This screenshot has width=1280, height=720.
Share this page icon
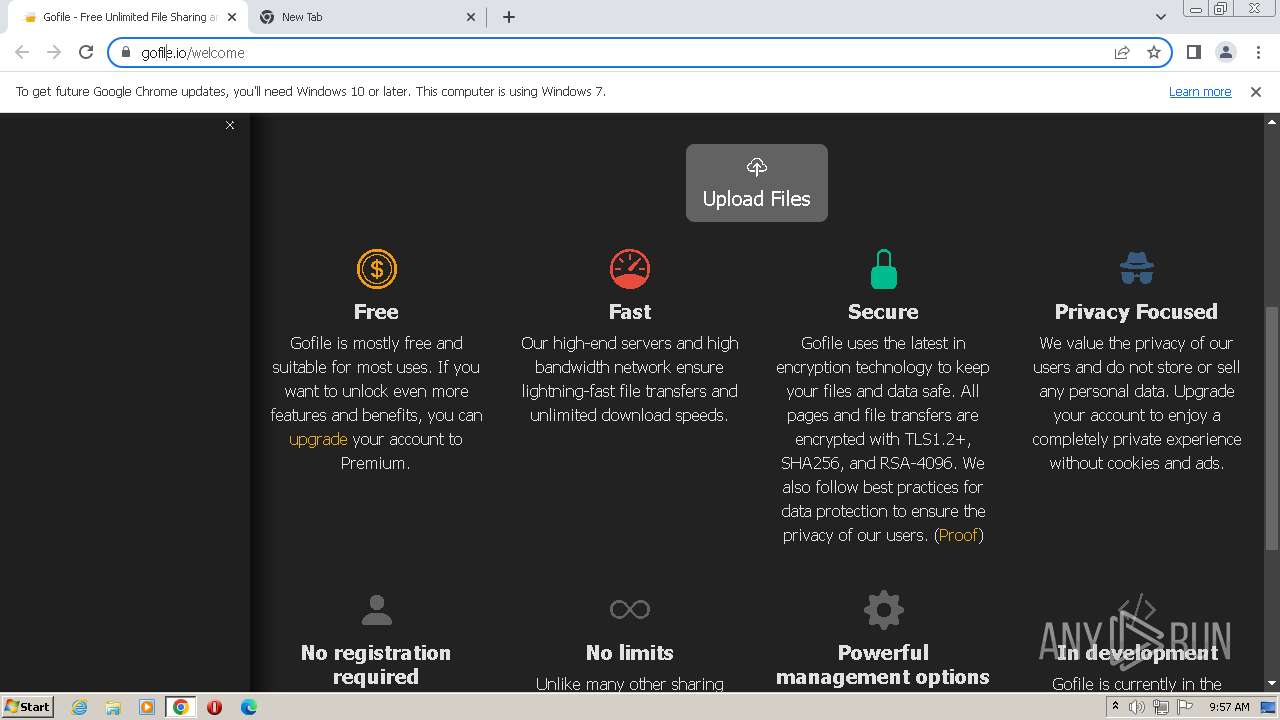pyautogui.click(x=1122, y=52)
